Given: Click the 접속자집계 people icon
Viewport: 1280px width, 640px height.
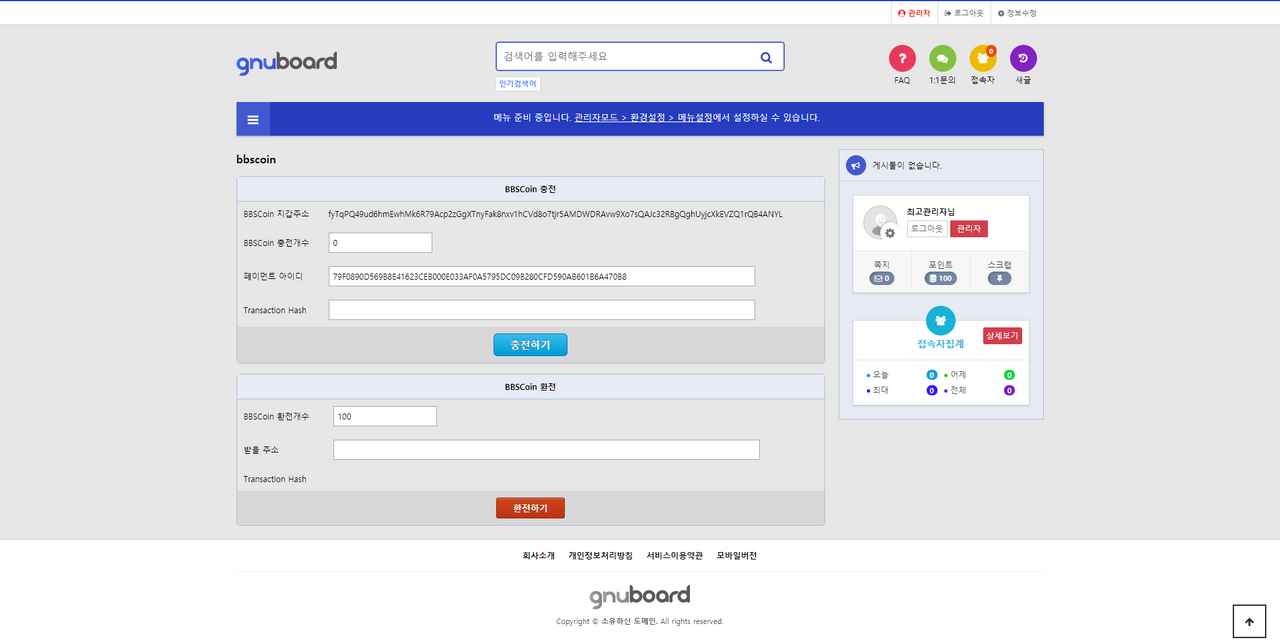Looking at the screenshot, I should click(941, 321).
